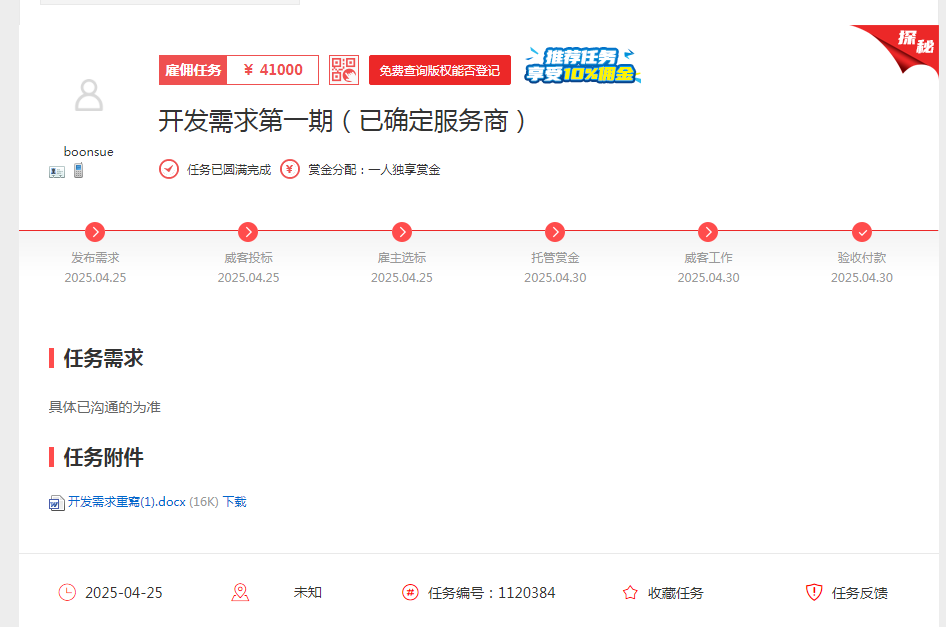Viewport: 946px width, 627px height.
Task: Click the mobile phone verification badge icon
Action: pos(78,171)
